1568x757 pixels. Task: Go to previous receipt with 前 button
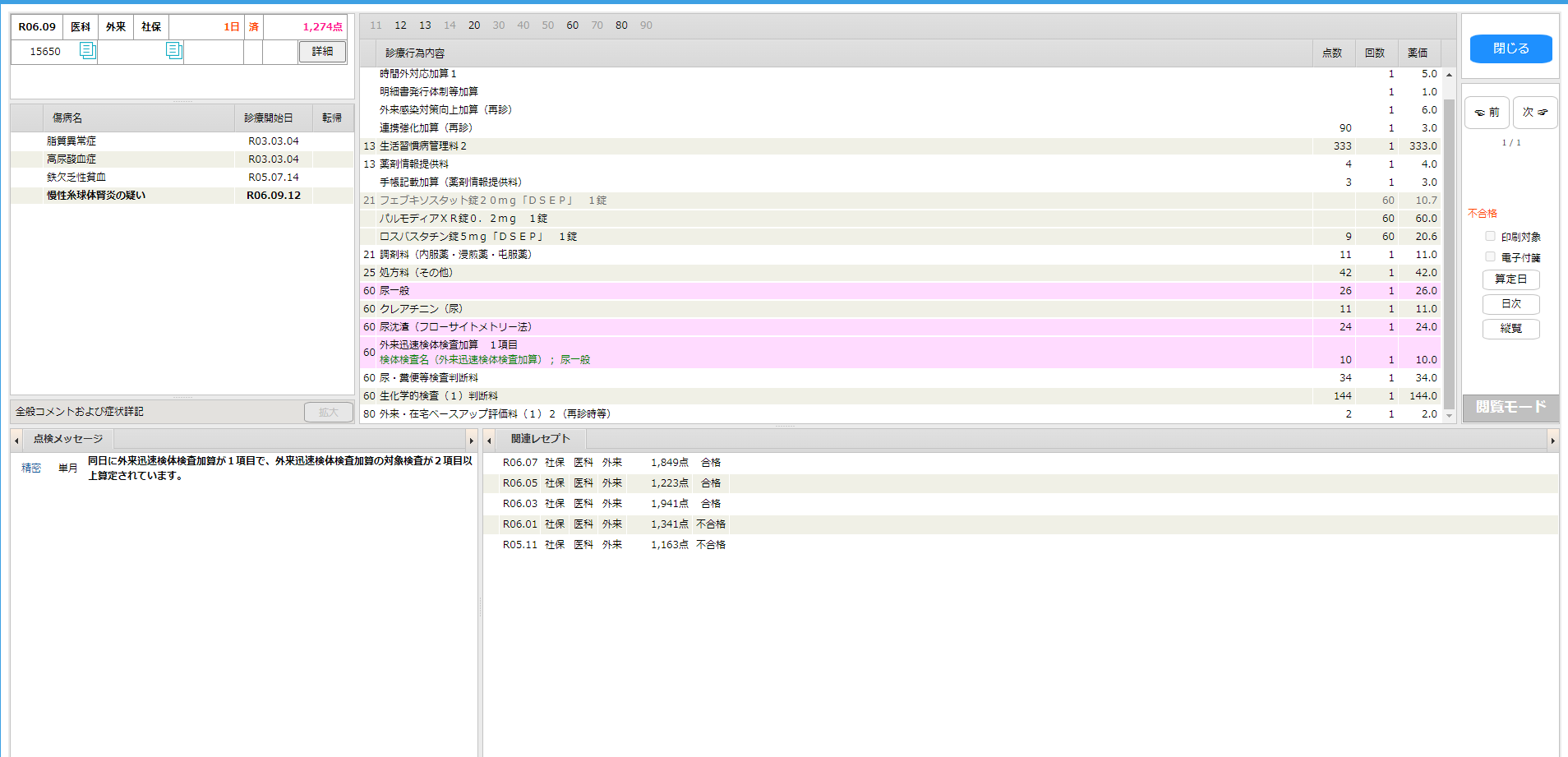pyautogui.click(x=1487, y=113)
